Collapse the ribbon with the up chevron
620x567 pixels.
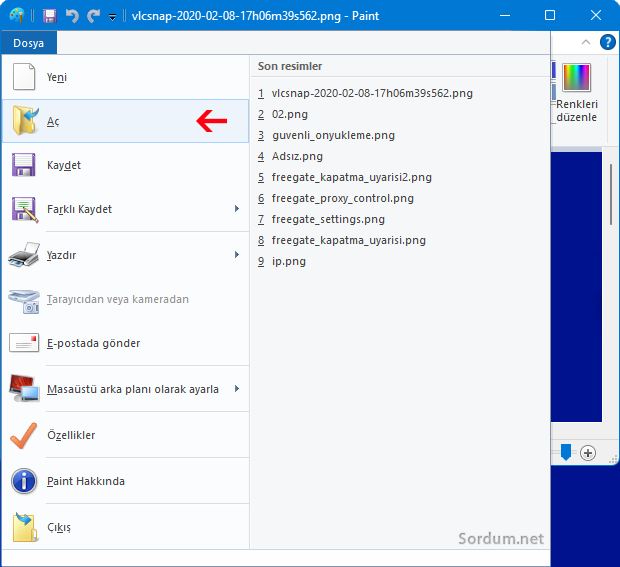[x=586, y=42]
